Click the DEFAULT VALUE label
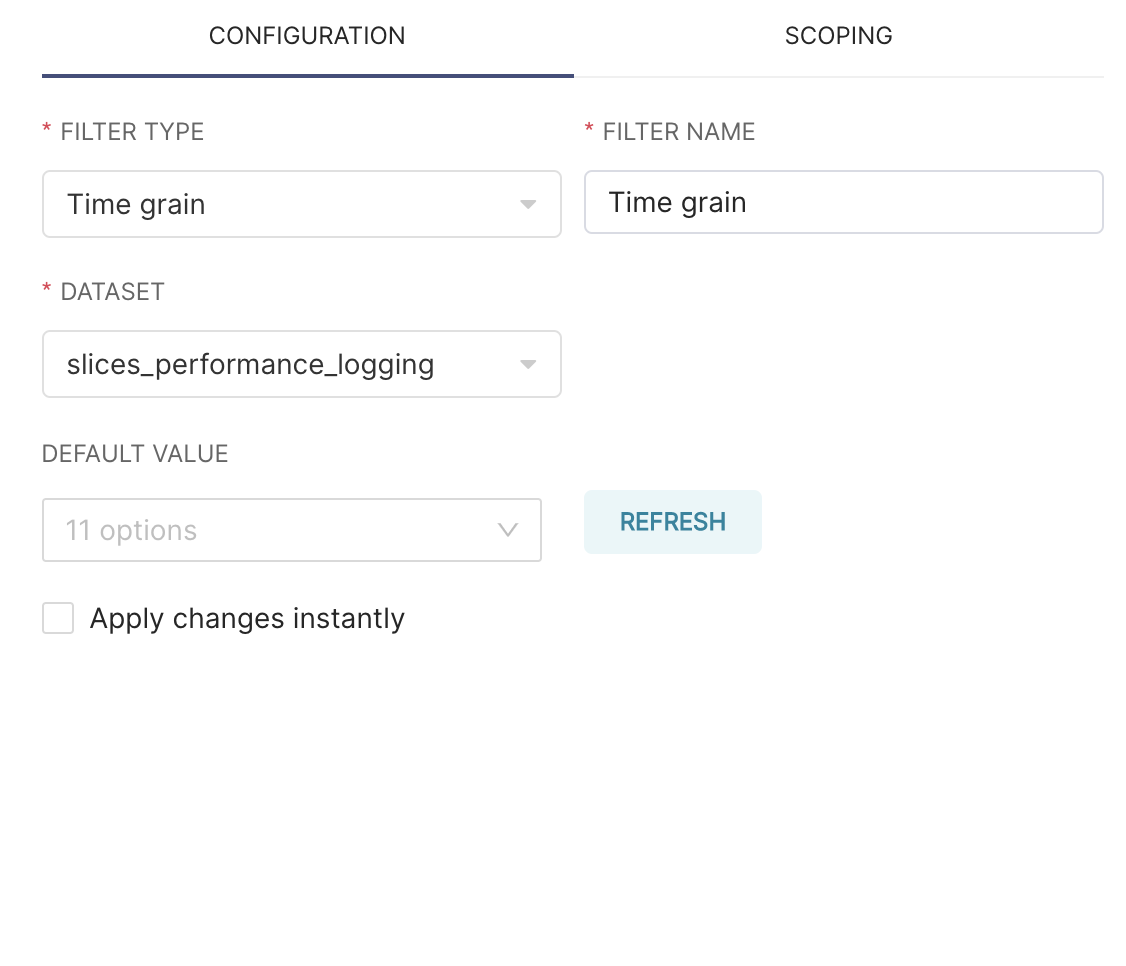 [134, 453]
